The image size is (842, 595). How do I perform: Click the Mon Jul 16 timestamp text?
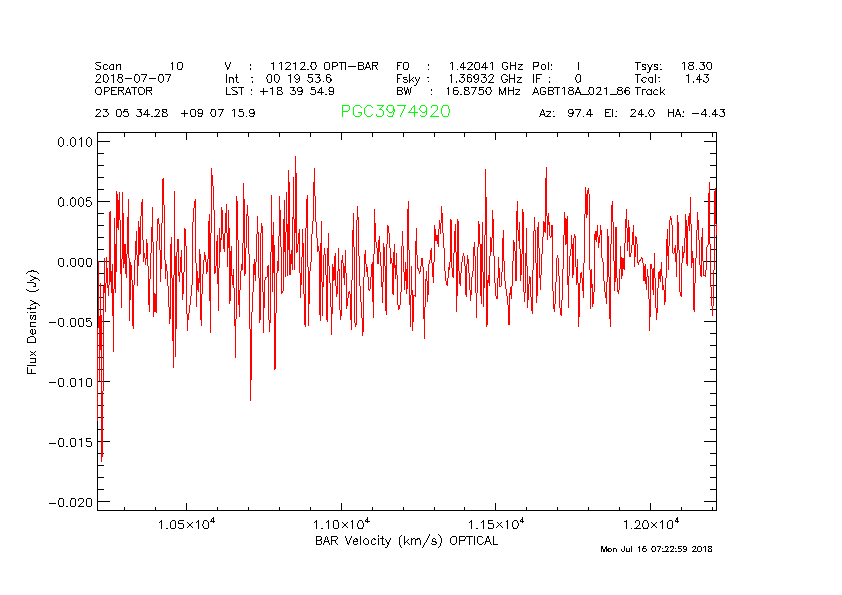coord(656,549)
